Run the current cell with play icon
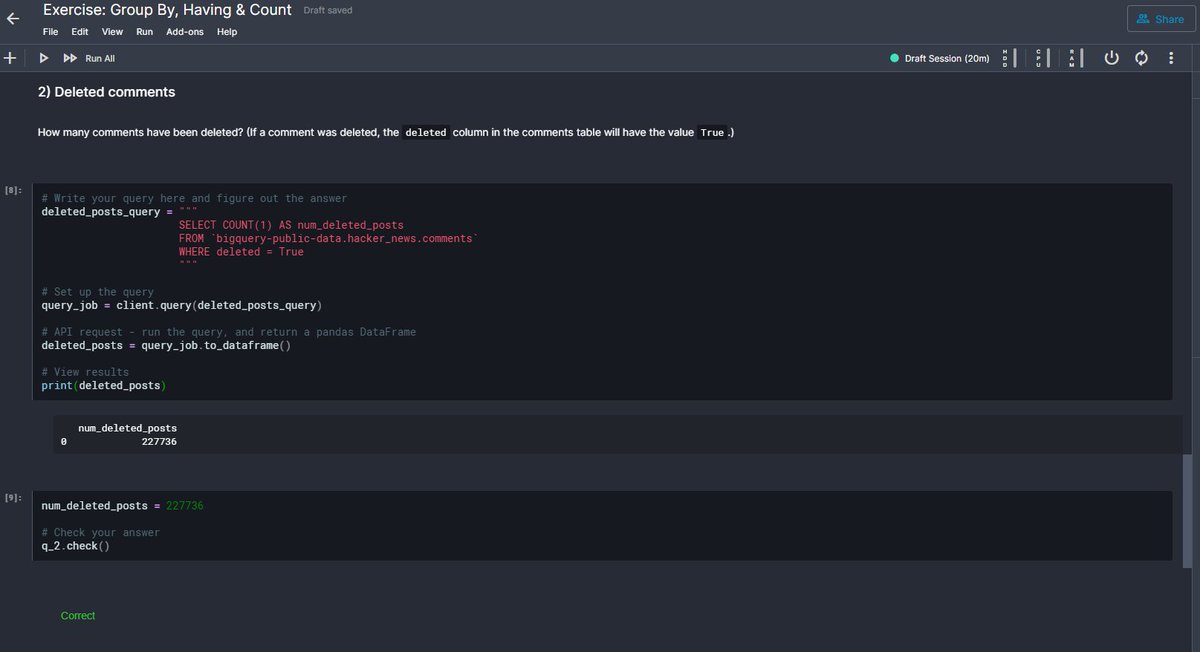Screen dimensions: 1200x652 [44, 58]
